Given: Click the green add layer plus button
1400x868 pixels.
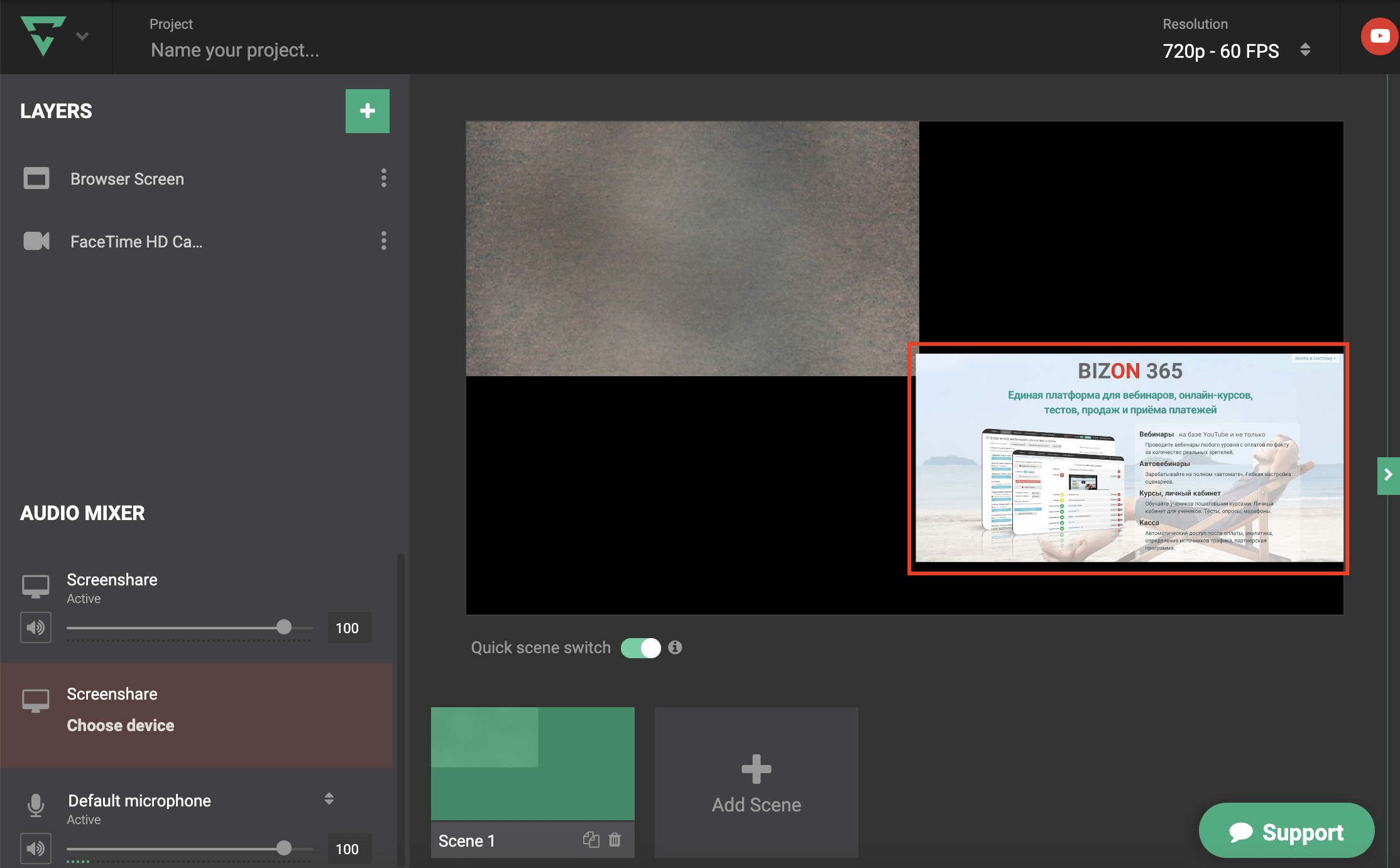Looking at the screenshot, I should pos(367,111).
